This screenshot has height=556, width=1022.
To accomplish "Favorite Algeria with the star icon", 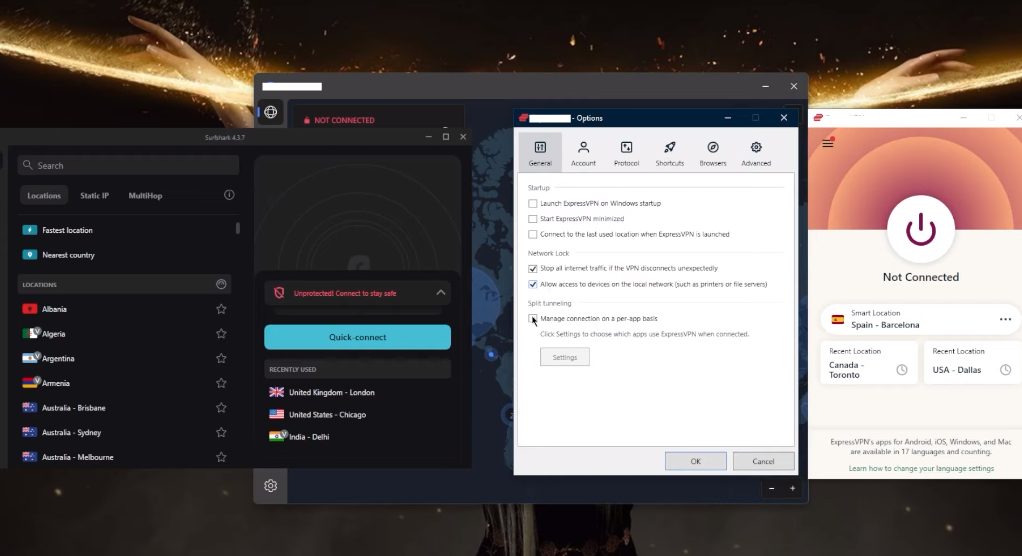I will 221,334.
